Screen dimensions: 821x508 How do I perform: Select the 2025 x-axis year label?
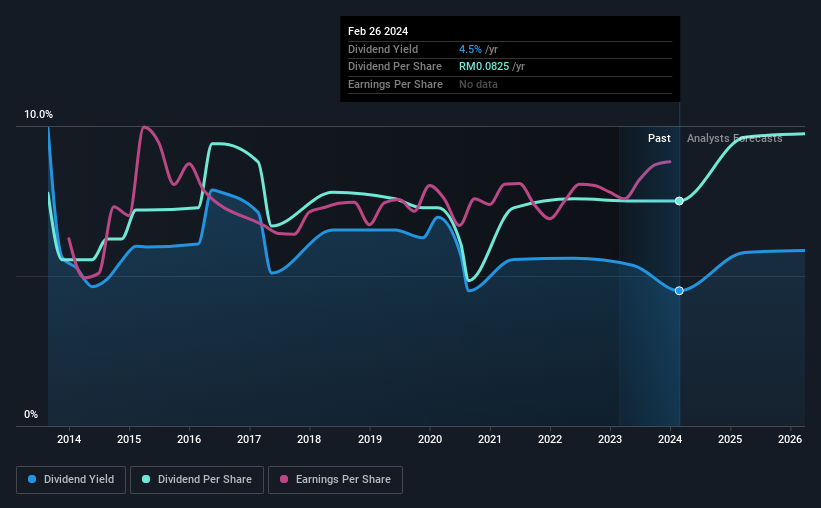(x=730, y=439)
